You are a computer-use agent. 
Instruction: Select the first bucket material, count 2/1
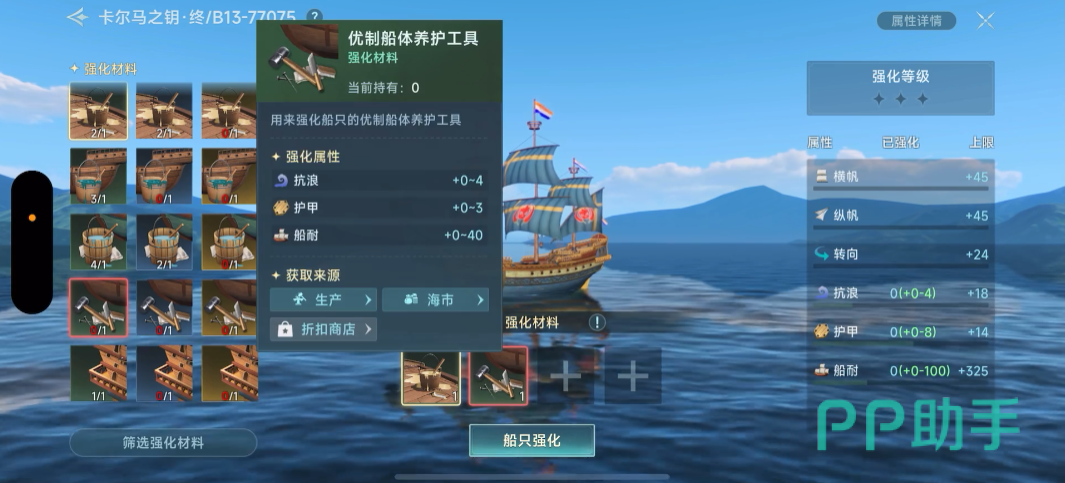tap(98, 111)
